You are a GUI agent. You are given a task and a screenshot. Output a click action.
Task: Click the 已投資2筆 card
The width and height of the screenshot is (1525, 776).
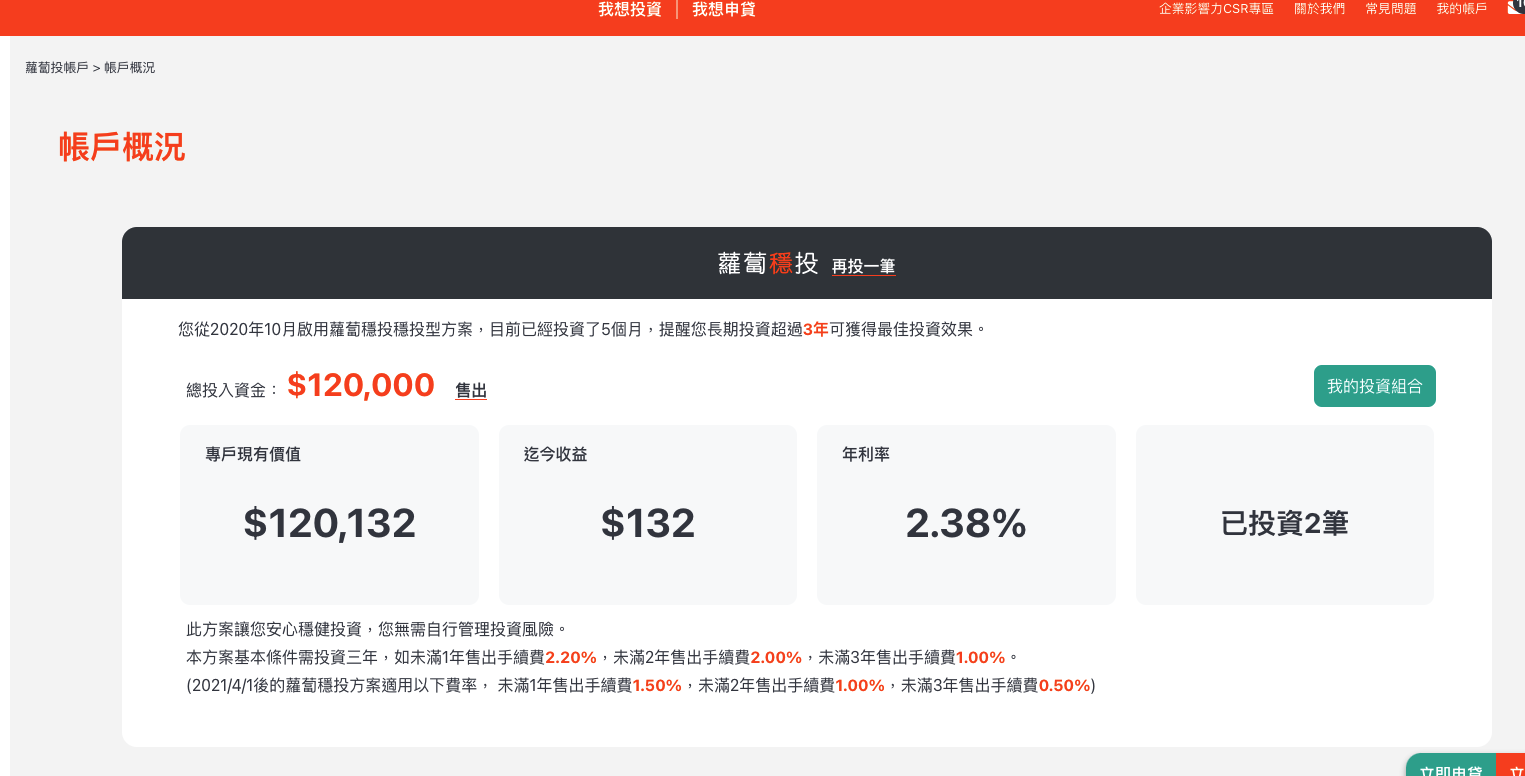click(1285, 515)
